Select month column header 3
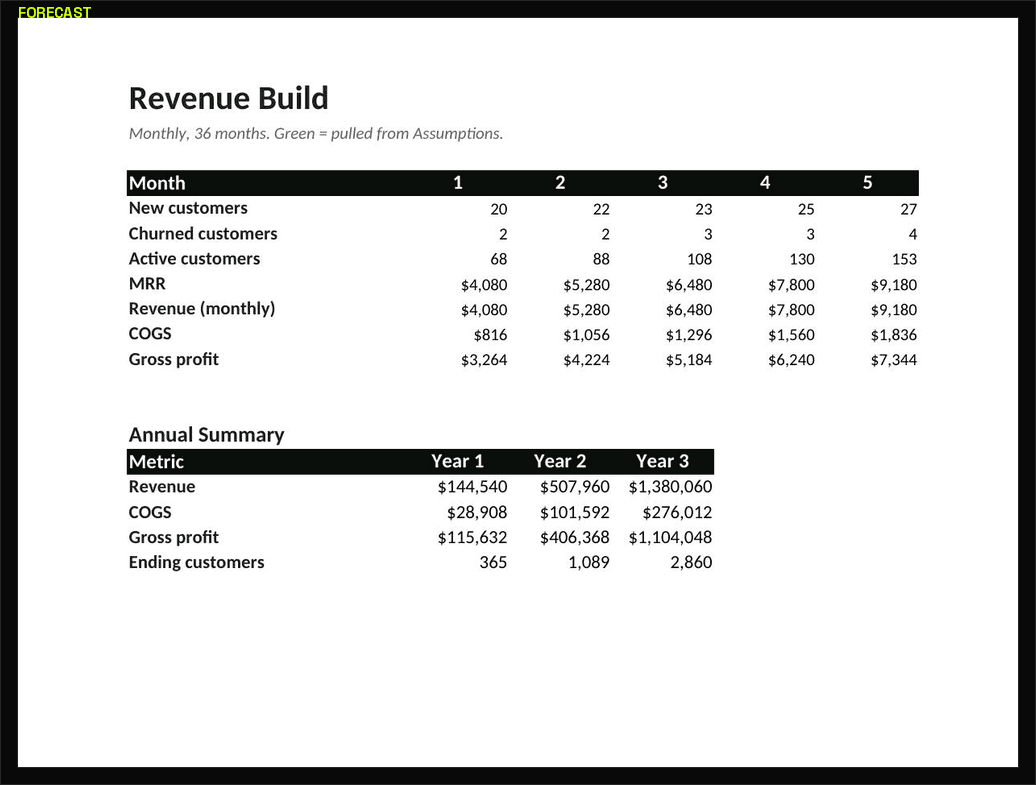Image resolution: width=1036 pixels, height=785 pixels. click(663, 183)
